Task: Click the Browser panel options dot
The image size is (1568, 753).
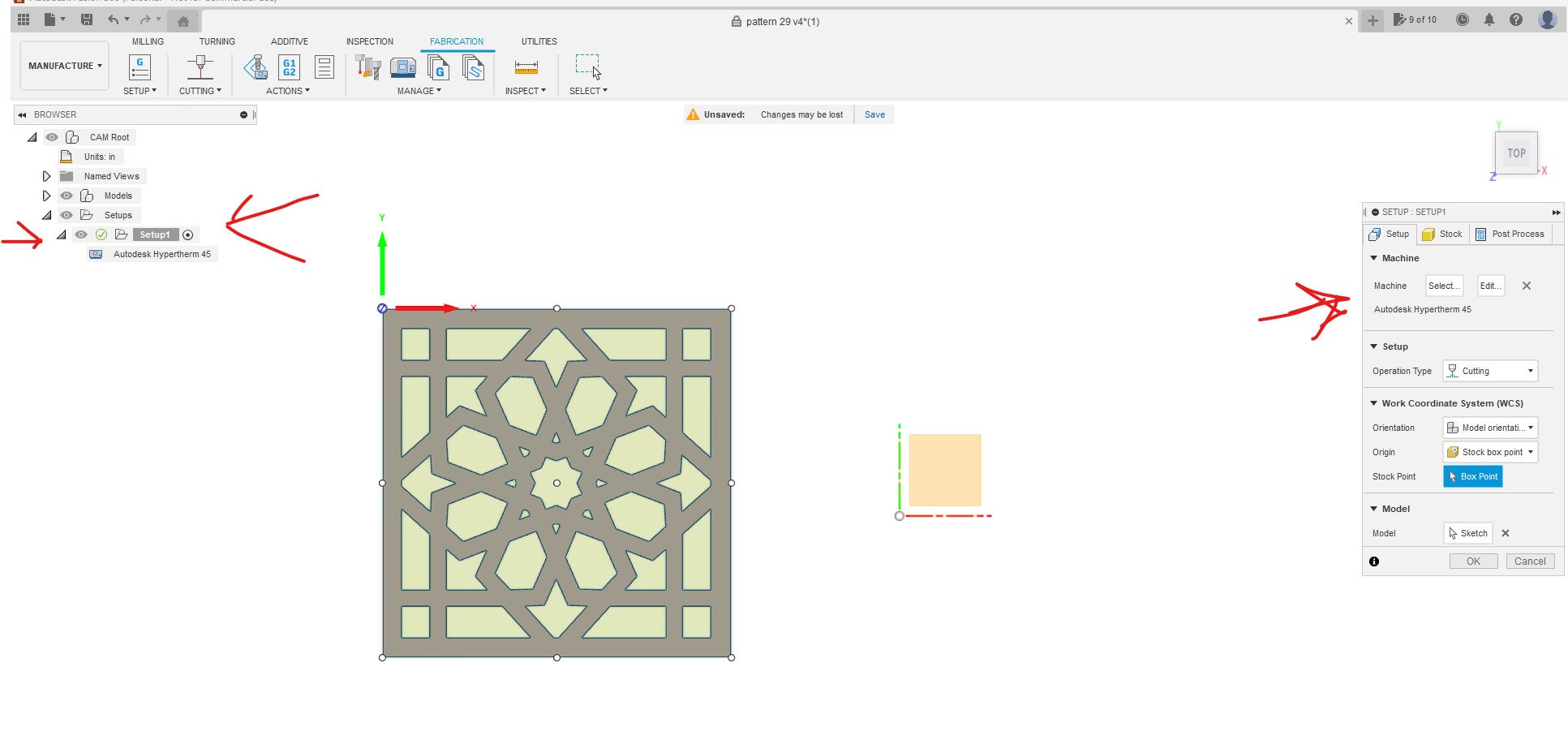Action: [x=243, y=114]
